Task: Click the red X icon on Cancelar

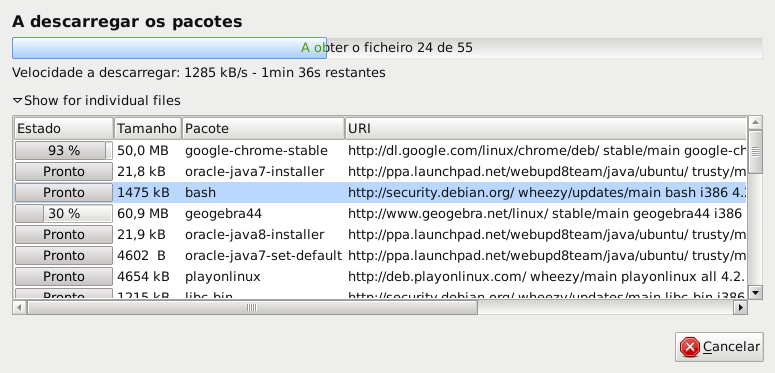Action: coord(689,347)
